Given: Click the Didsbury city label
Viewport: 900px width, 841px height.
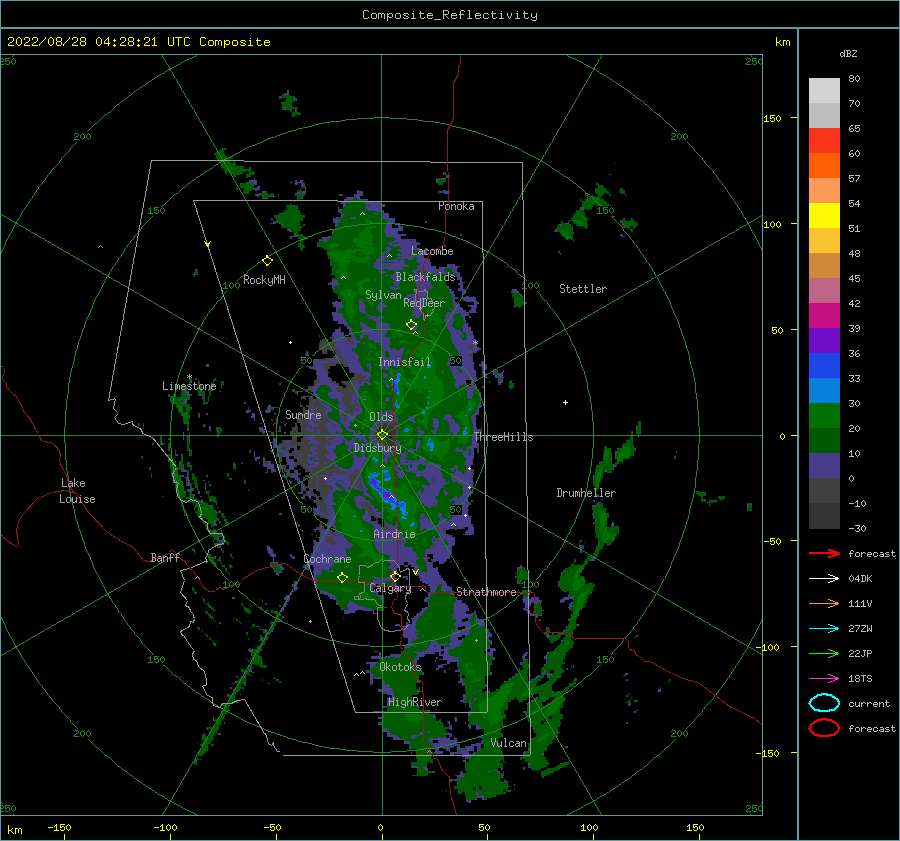Looking at the screenshot, I should point(377,448).
